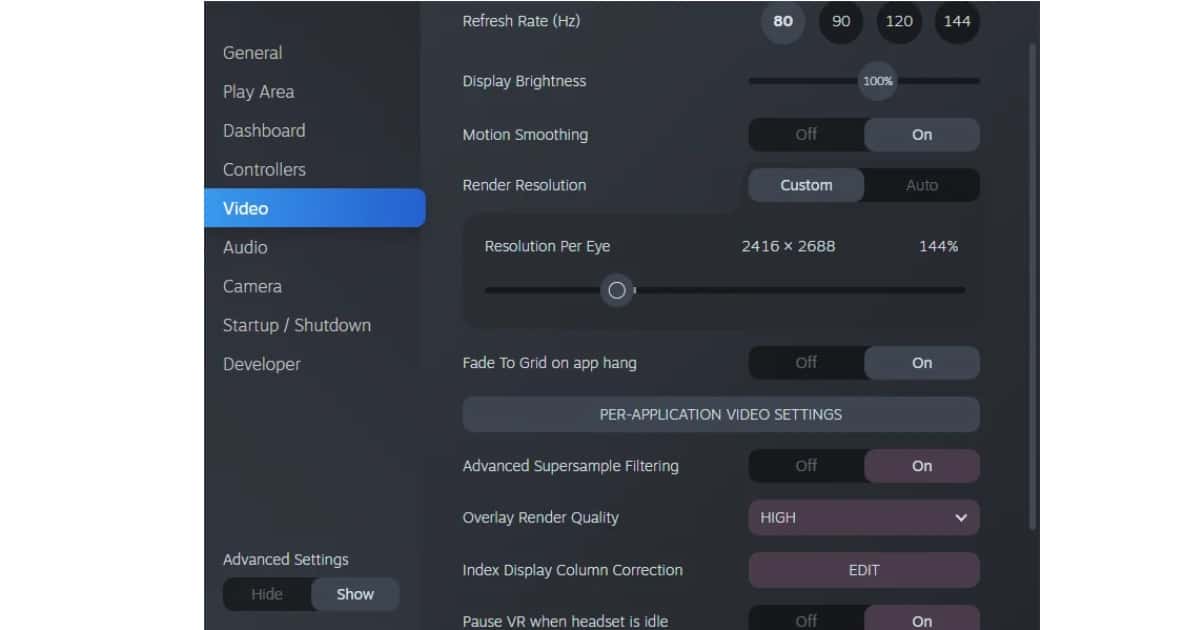Screen dimensions: 1200x630
Task: Set refresh rate to 144 Hz
Action: coord(957,21)
